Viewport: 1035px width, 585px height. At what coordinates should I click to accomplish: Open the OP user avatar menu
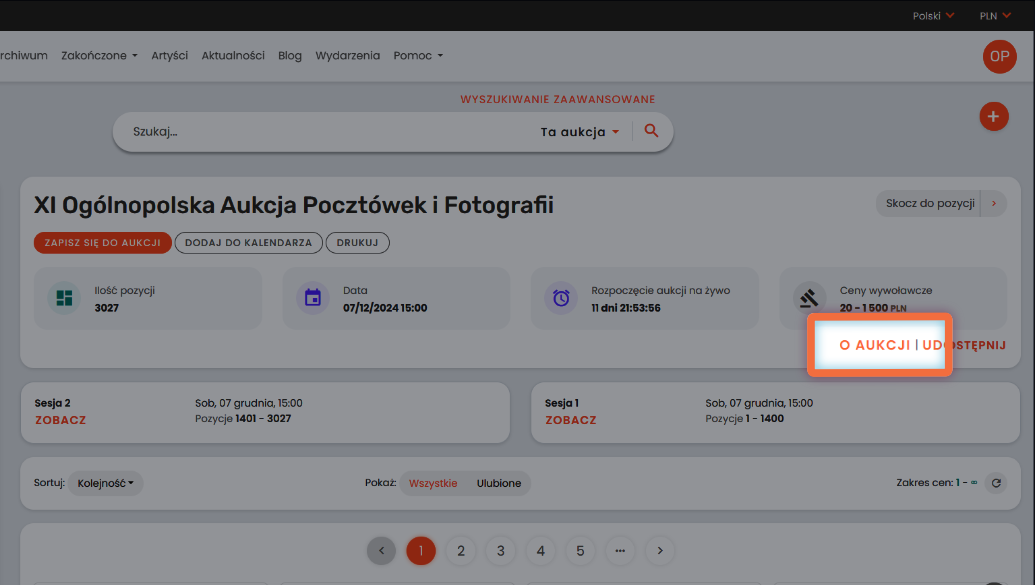[x=999, y=56]
